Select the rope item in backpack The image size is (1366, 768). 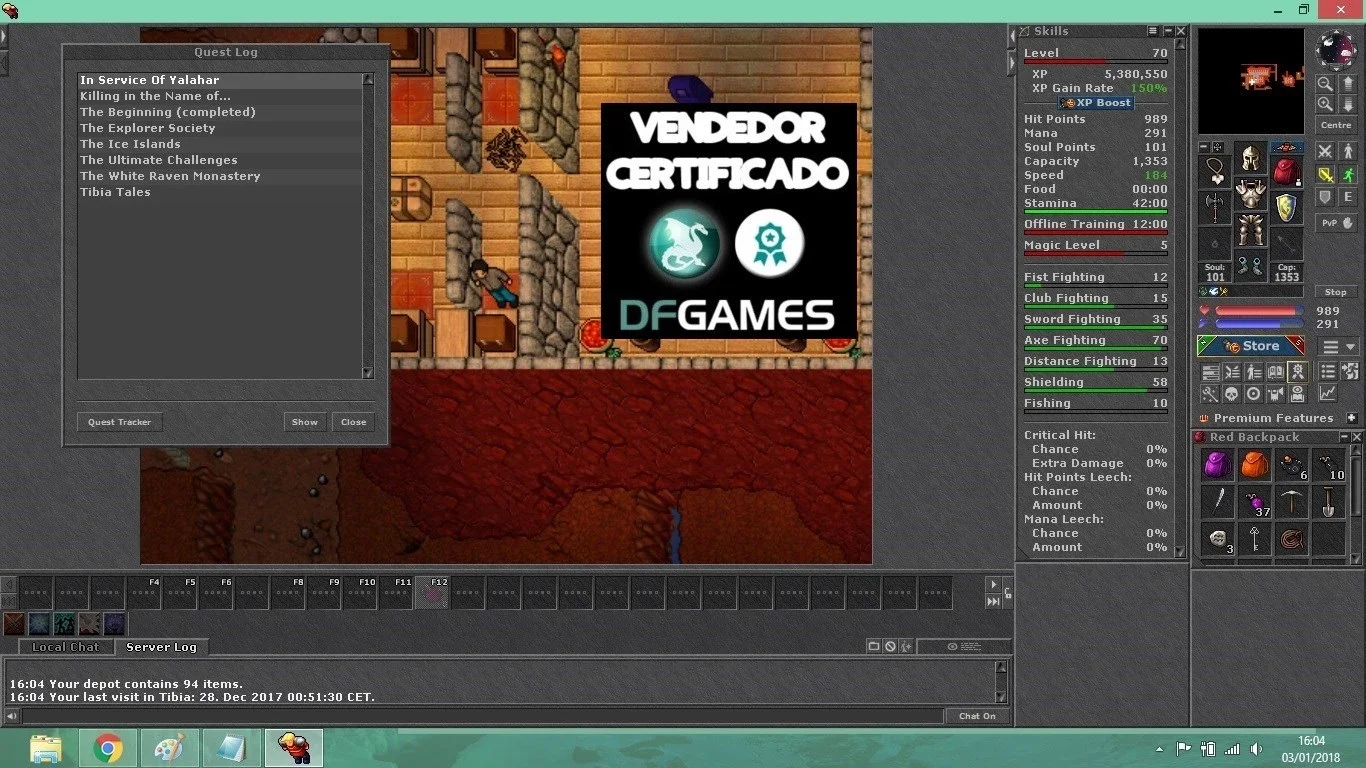1291,539
